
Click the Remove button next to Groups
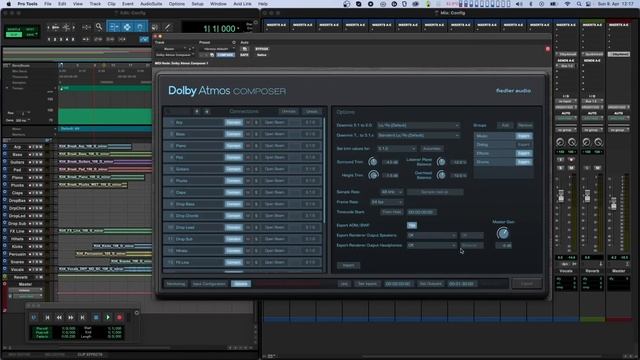tap(525, 125)
